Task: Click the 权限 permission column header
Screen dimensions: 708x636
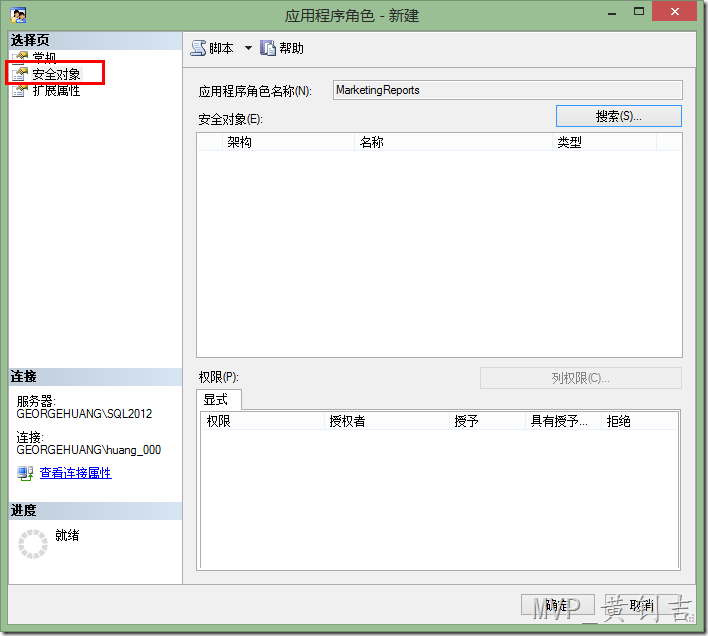Action: tap(262, 421)
